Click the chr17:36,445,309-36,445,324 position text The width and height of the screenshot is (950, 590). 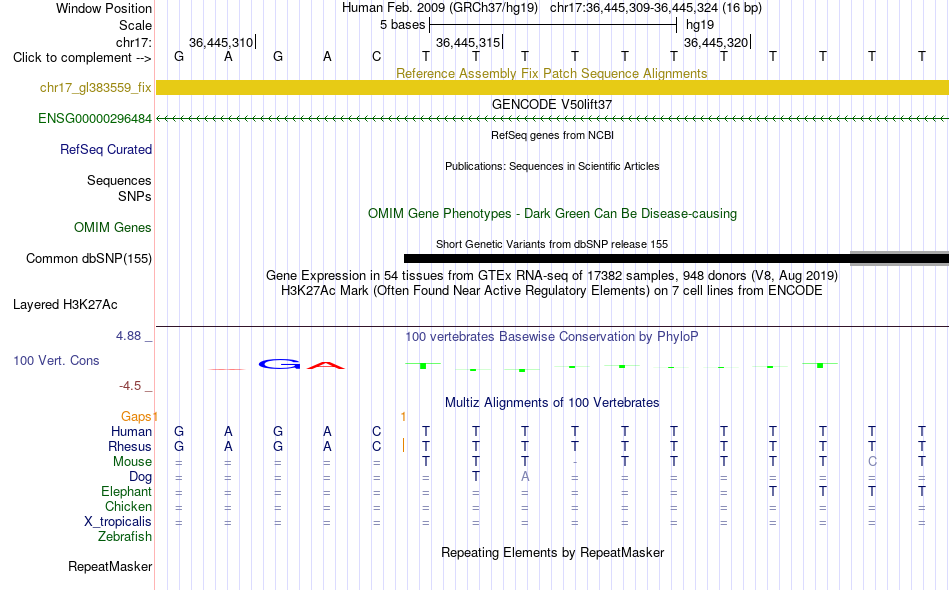click(656, 8)
